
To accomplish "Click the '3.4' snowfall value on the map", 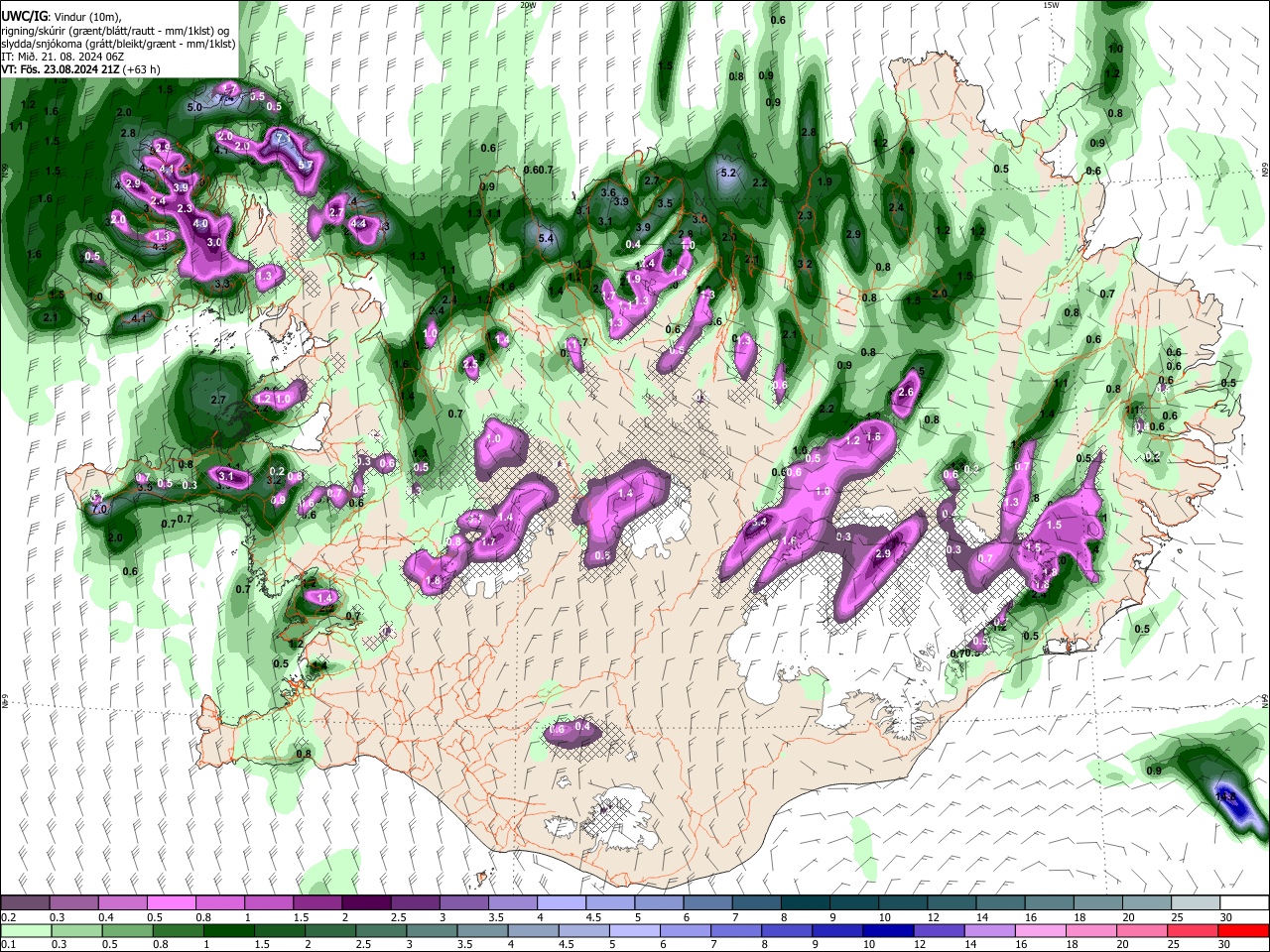I will click(761, 522).
